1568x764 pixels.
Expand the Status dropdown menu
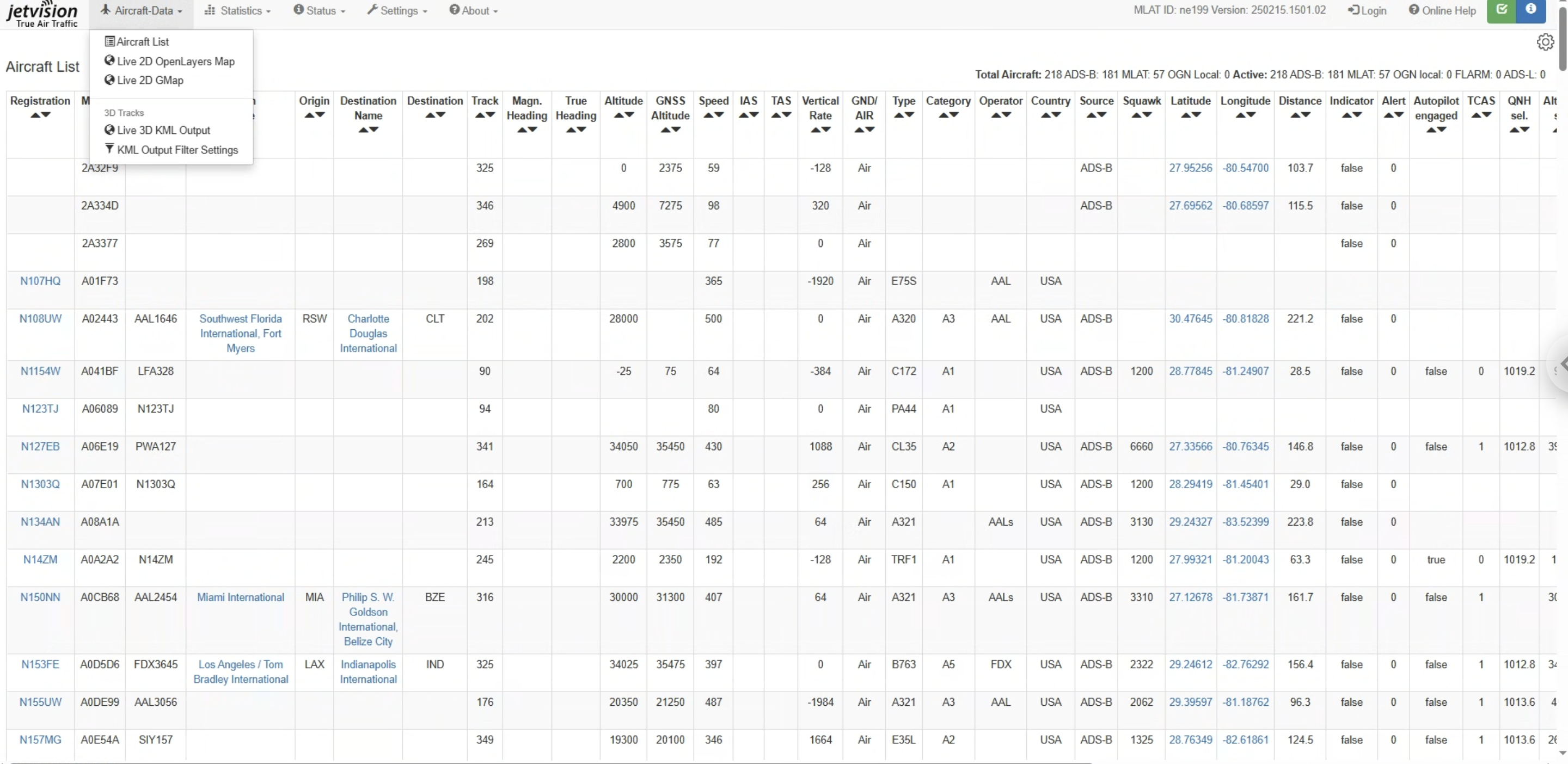(319, 10)
